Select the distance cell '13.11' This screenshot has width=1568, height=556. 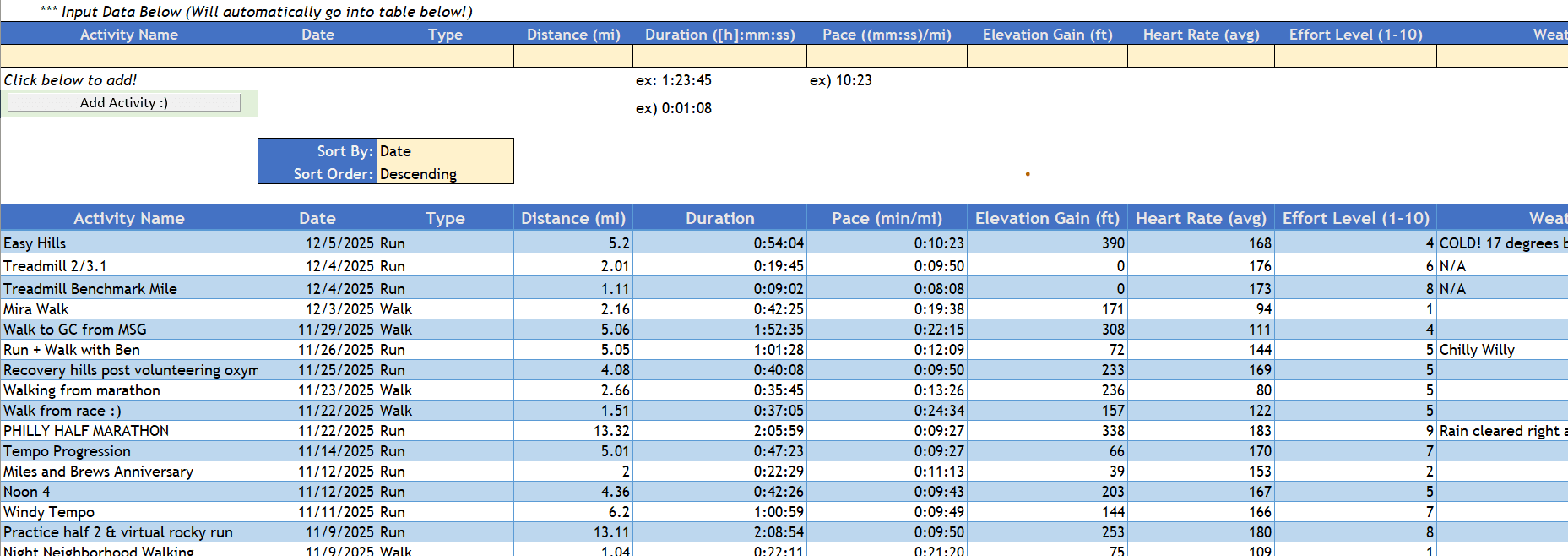click(x=573, y=532)
